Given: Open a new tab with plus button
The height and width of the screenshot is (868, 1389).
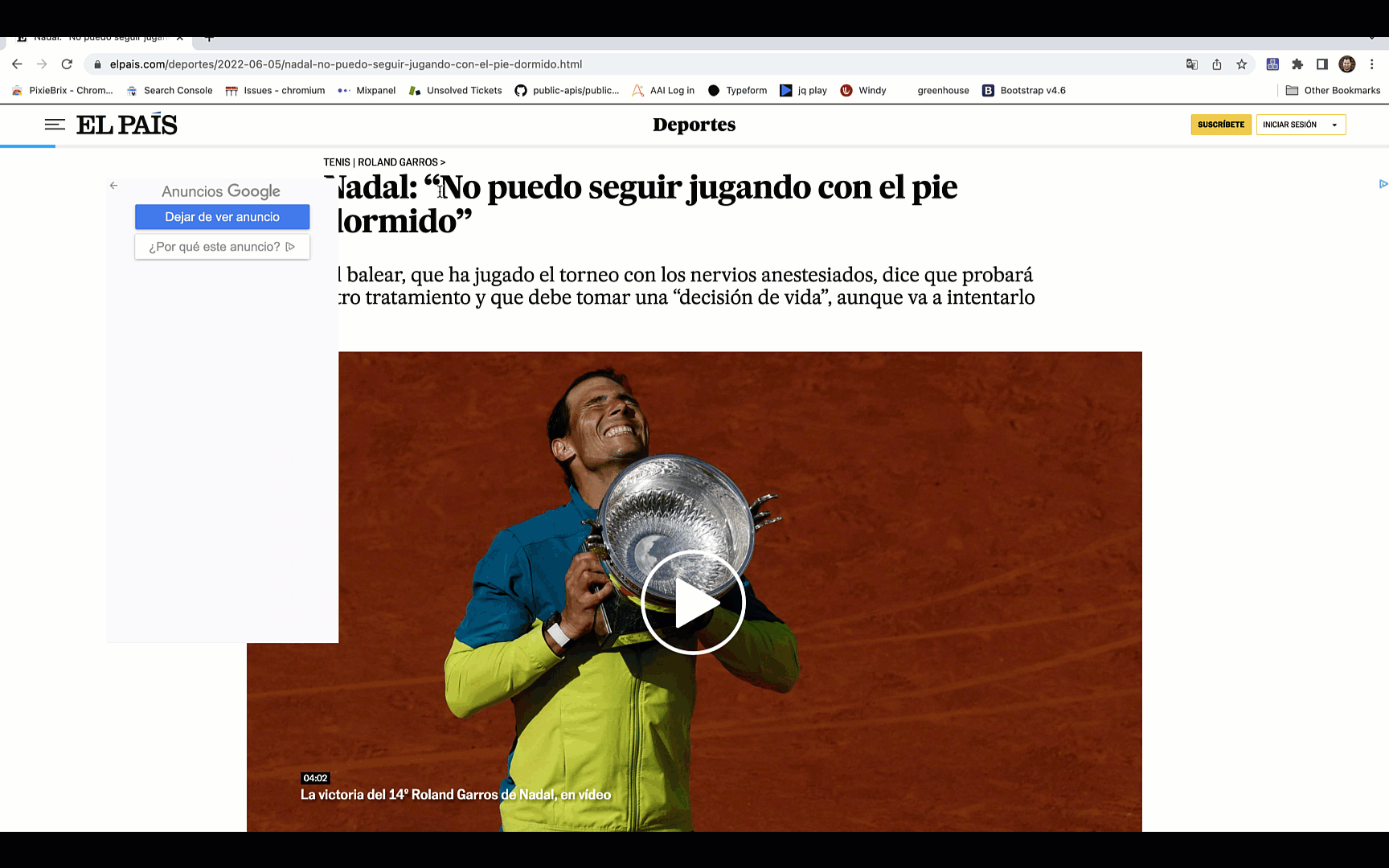Looking at the screenshot, I should pos(209,38).
